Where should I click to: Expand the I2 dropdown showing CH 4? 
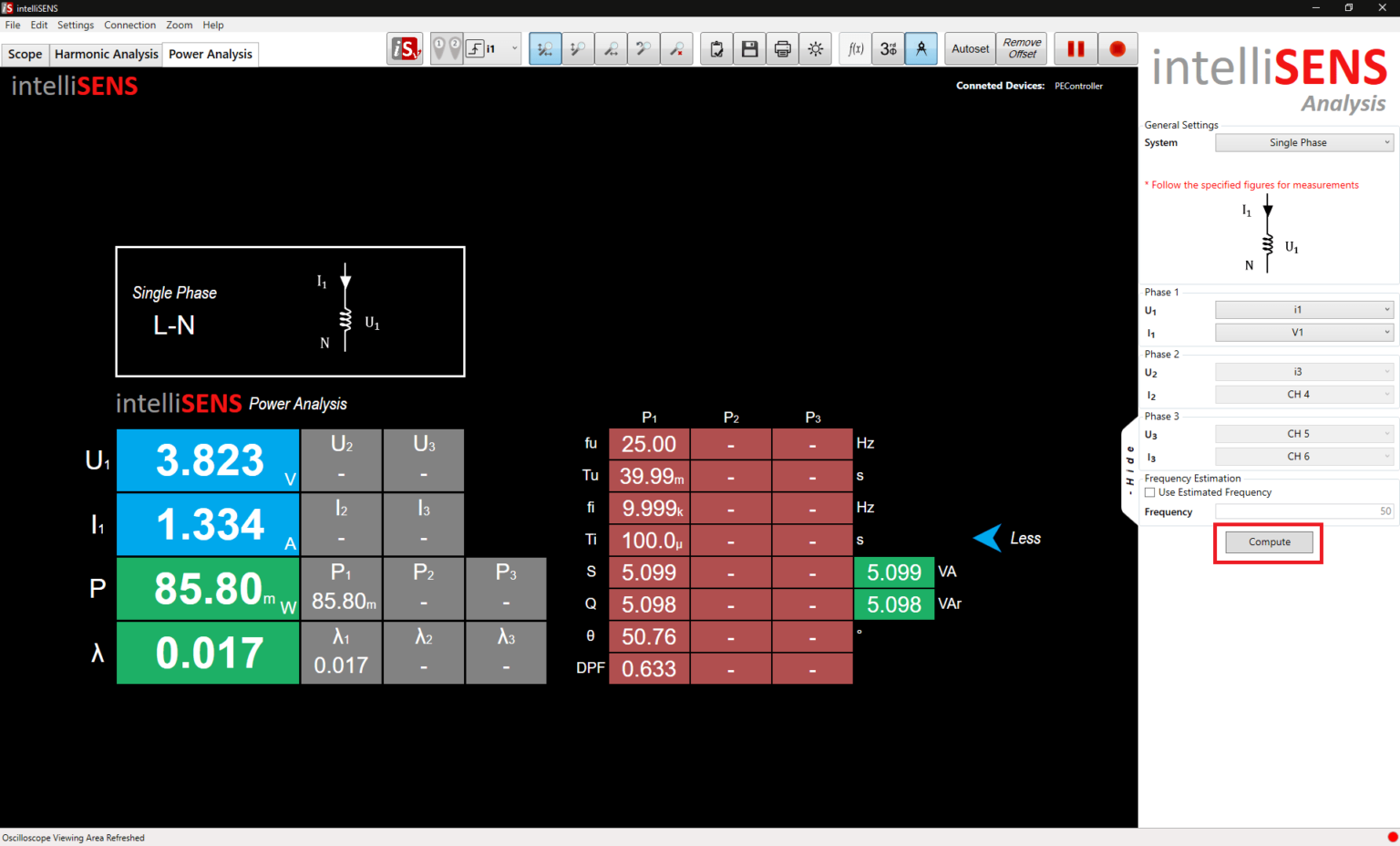[1303, 394]
